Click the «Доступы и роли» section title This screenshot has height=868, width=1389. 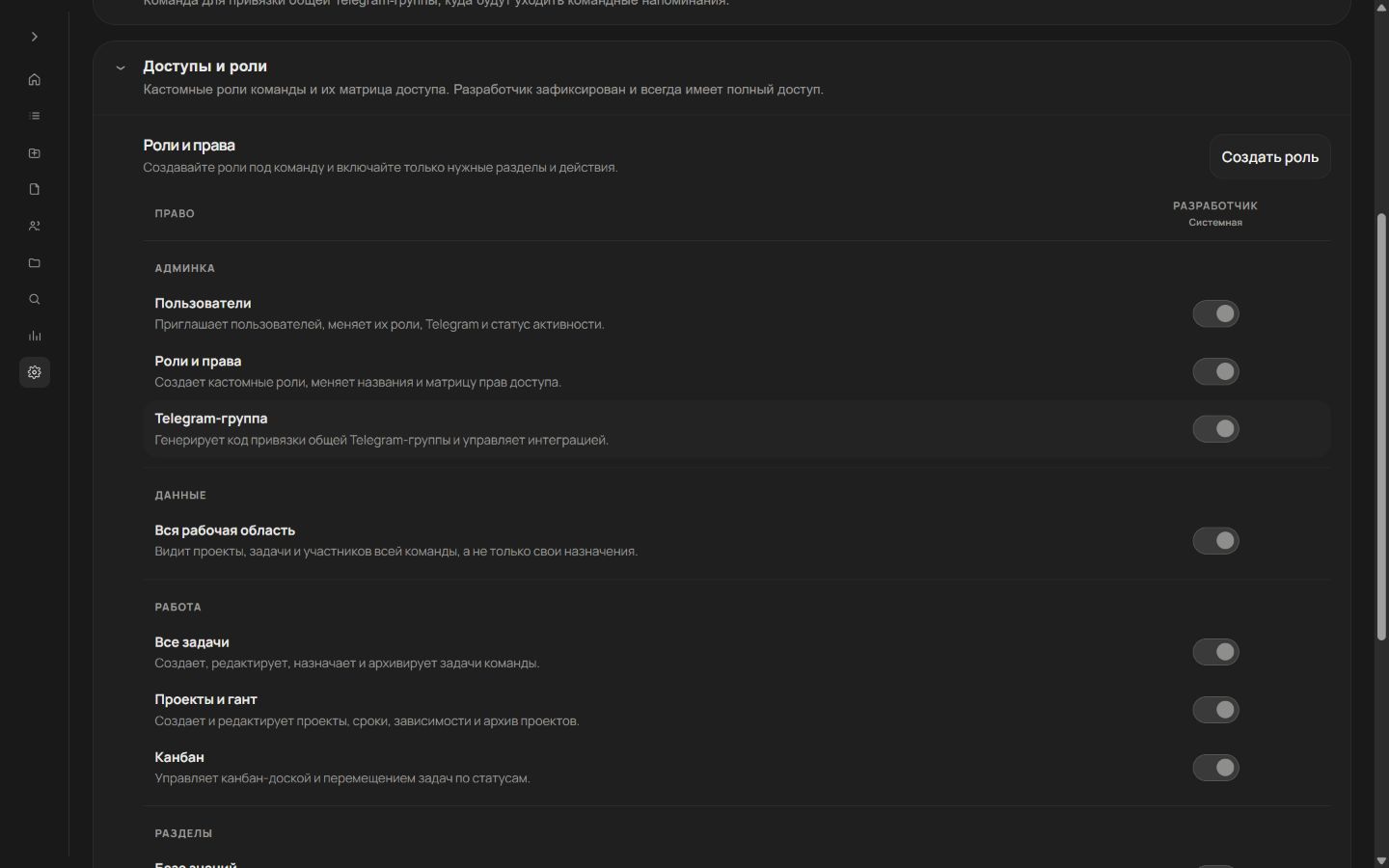pos(204,67)
